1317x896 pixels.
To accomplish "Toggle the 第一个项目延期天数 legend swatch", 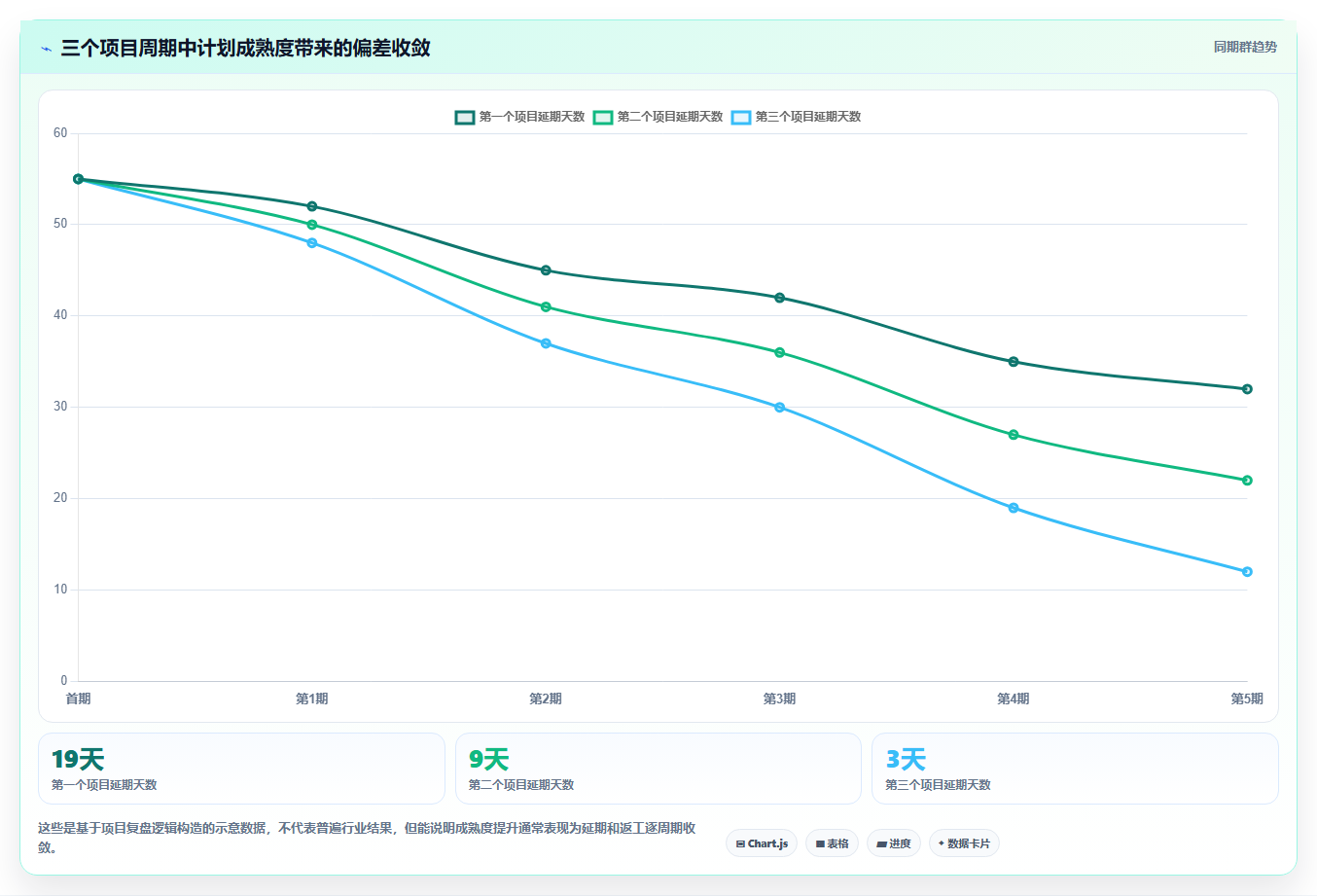I will (465, 117).
